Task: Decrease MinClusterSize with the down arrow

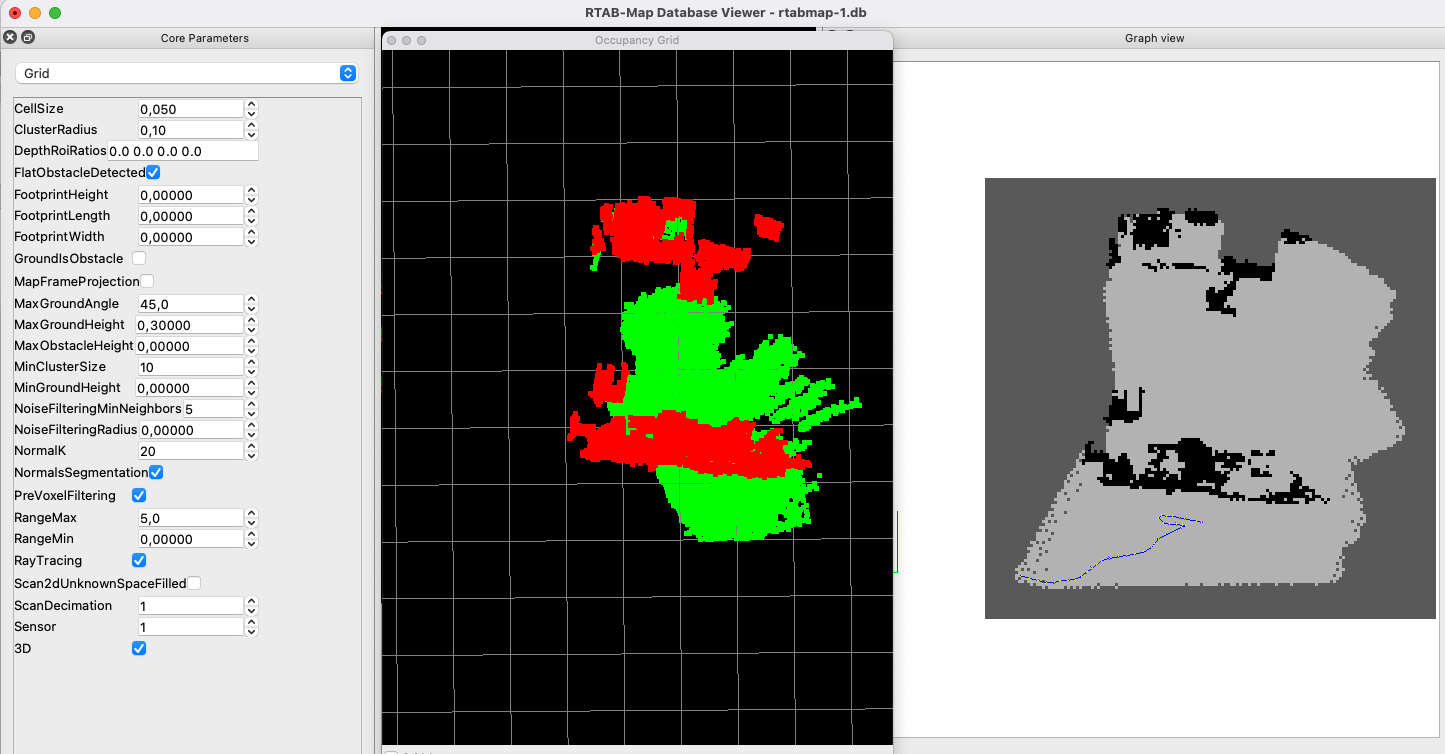Action: click(x=251, y=370)
